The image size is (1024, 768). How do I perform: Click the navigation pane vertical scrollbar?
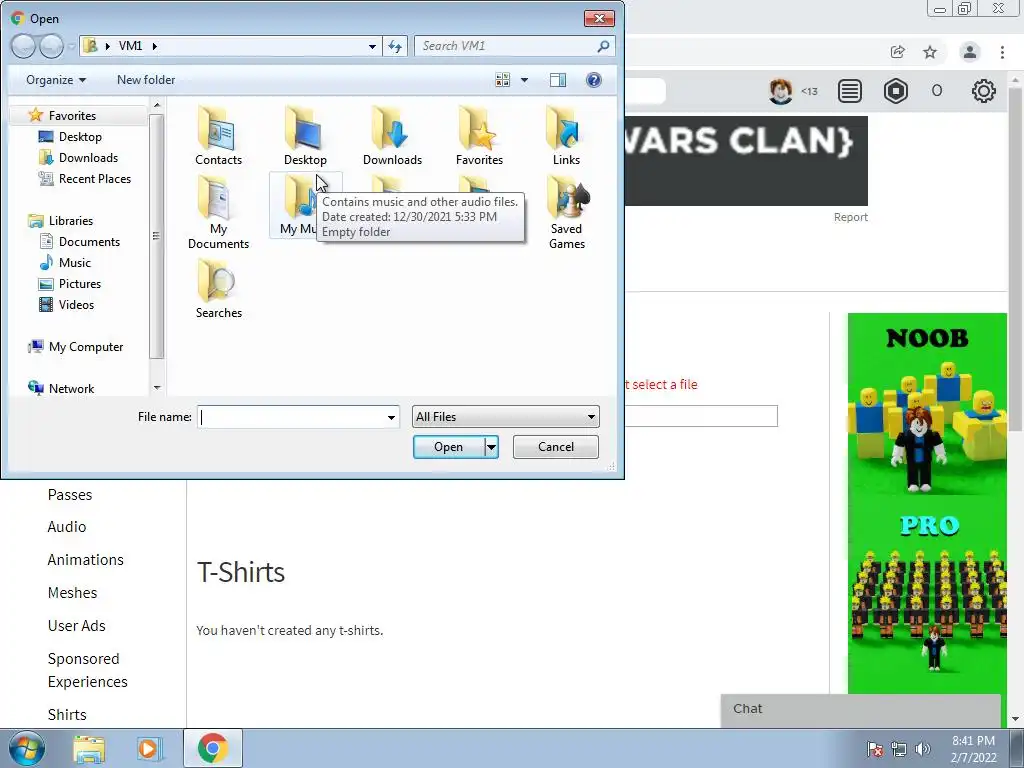156,236
